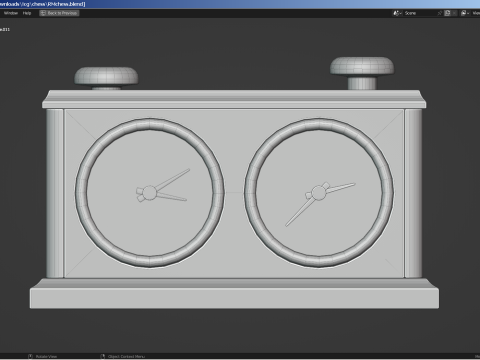Open the view layer dropdown icon

tap(465, 13)
